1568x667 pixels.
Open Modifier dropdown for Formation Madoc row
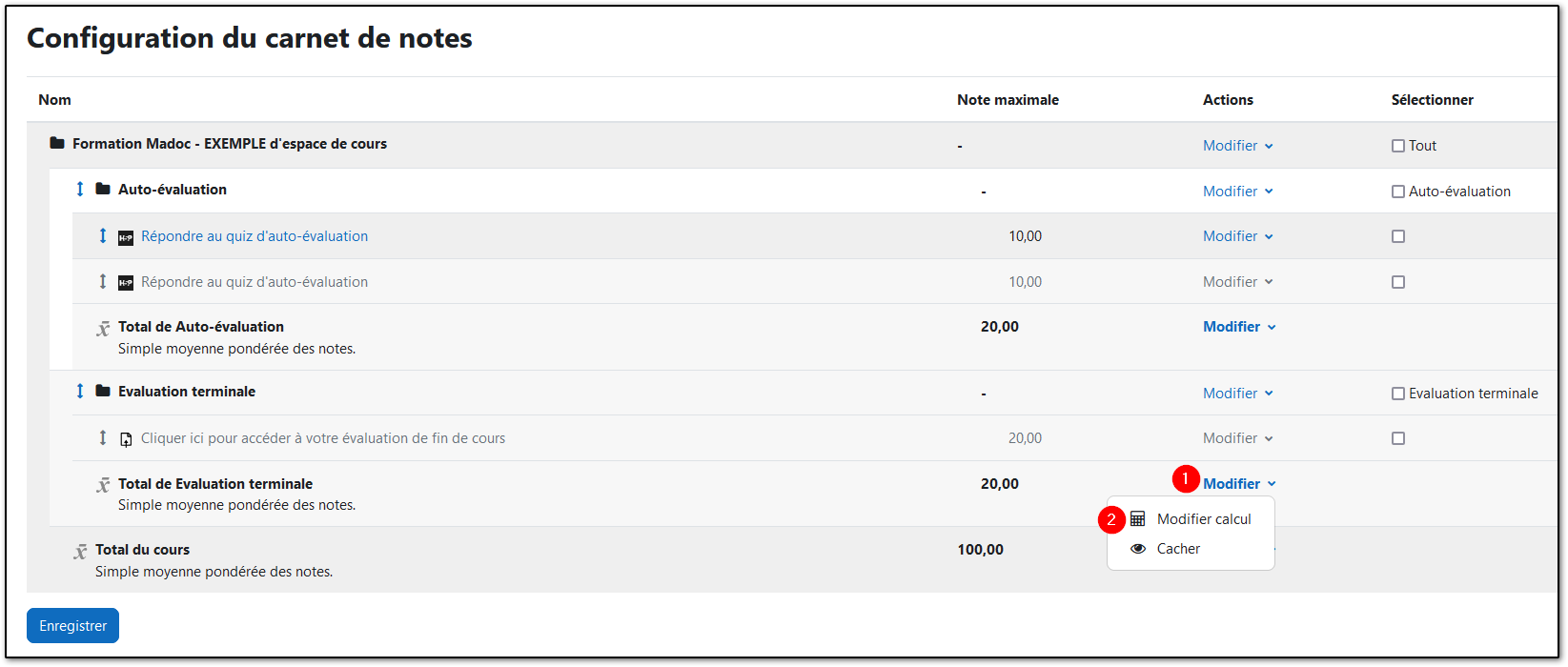pos(1237,146)
